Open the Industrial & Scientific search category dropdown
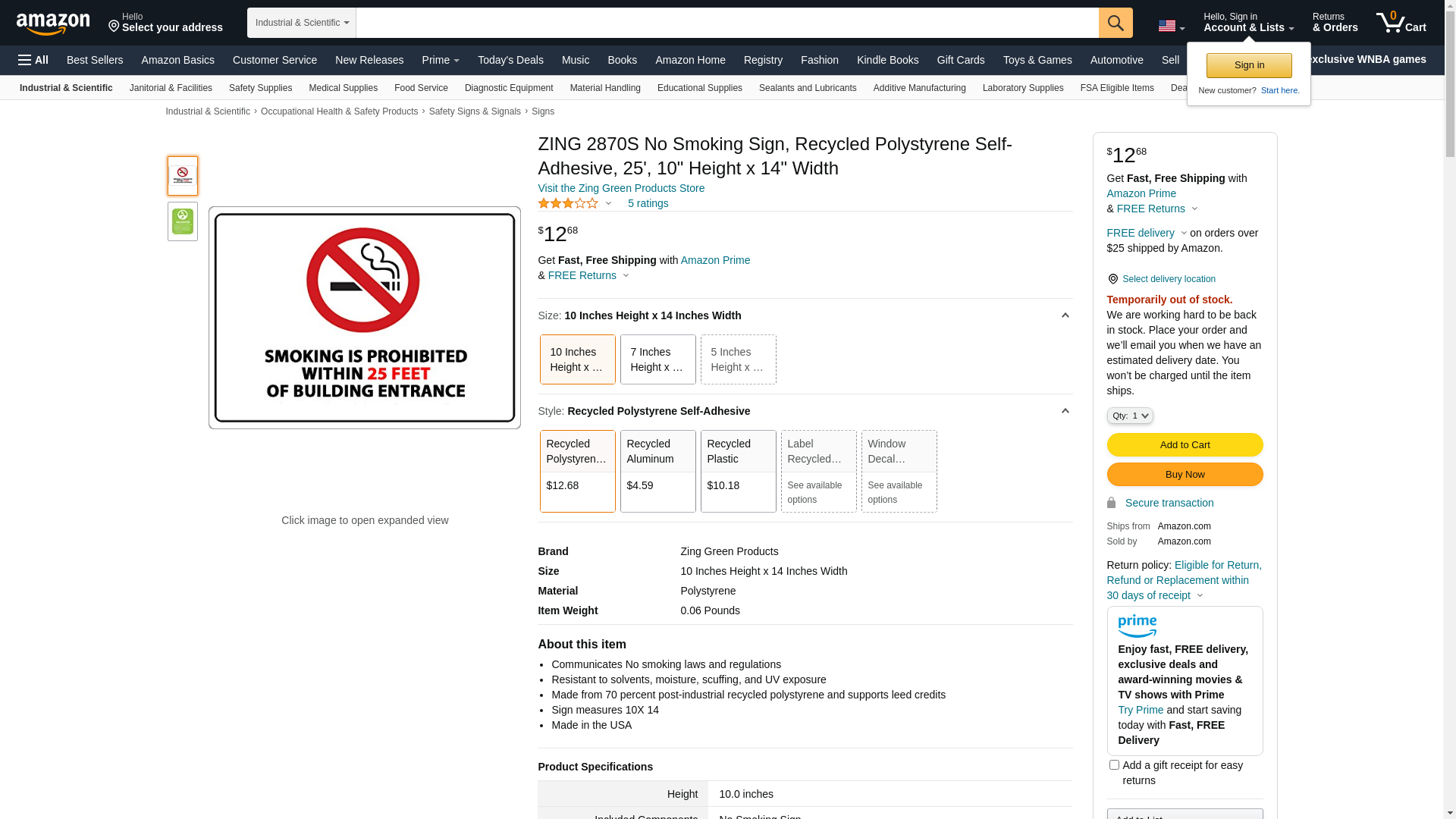 point(302,23)
